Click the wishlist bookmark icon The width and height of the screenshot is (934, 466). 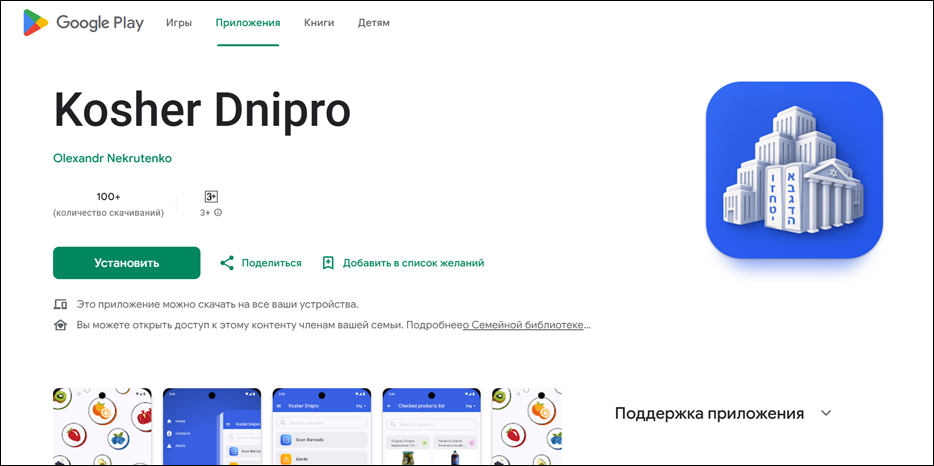[x=328, y=263]
